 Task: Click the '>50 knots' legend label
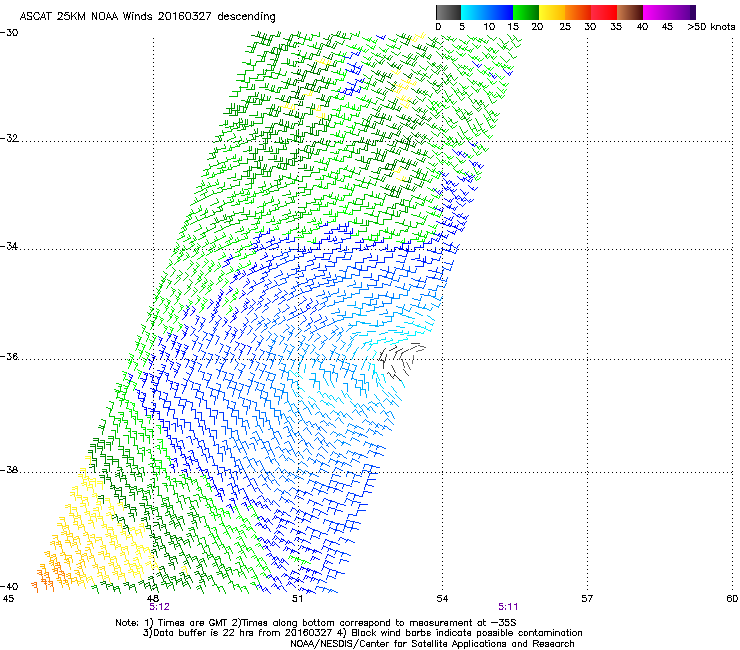(711, 27)
